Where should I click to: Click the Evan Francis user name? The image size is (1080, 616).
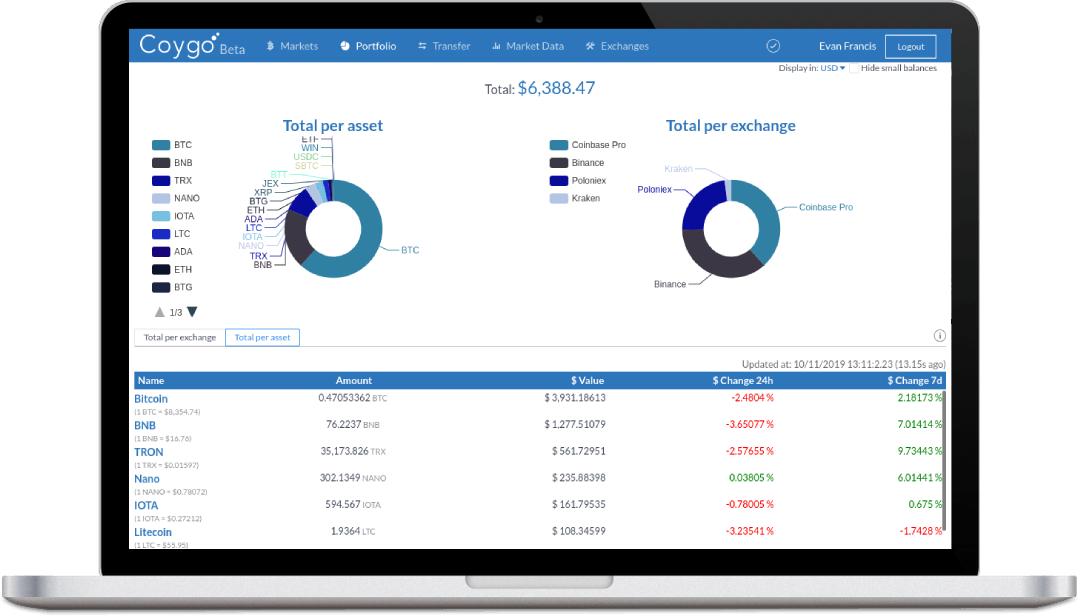(847, 46)
